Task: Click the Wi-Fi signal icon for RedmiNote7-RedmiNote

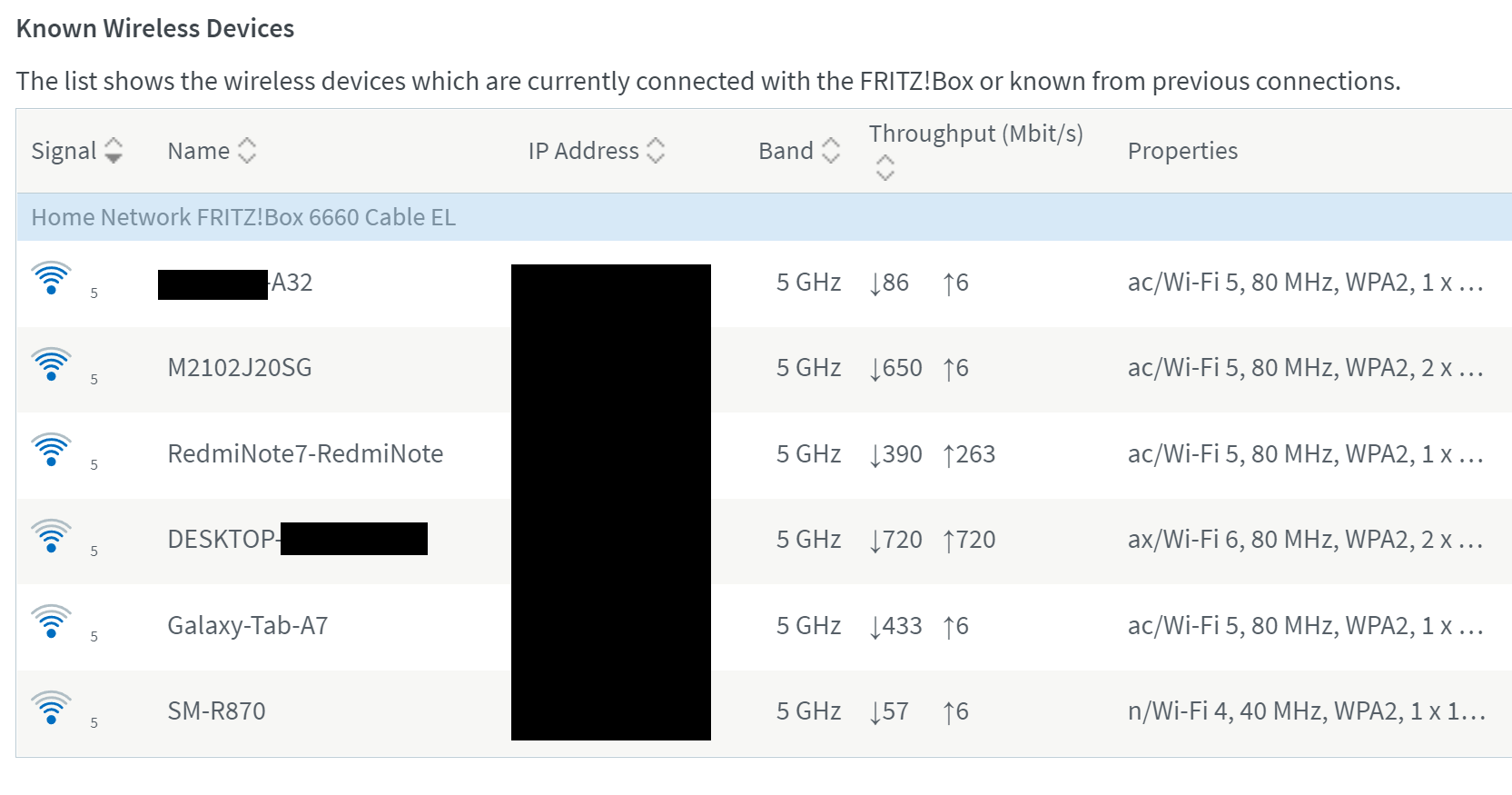Action: coord(51,450)
